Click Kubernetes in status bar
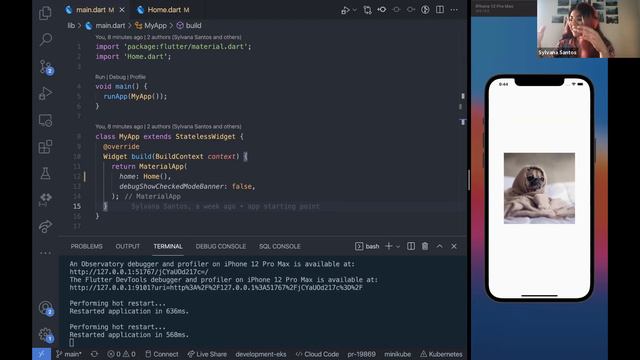The height and width of the screenshot is (360, 640). point(441,354)
